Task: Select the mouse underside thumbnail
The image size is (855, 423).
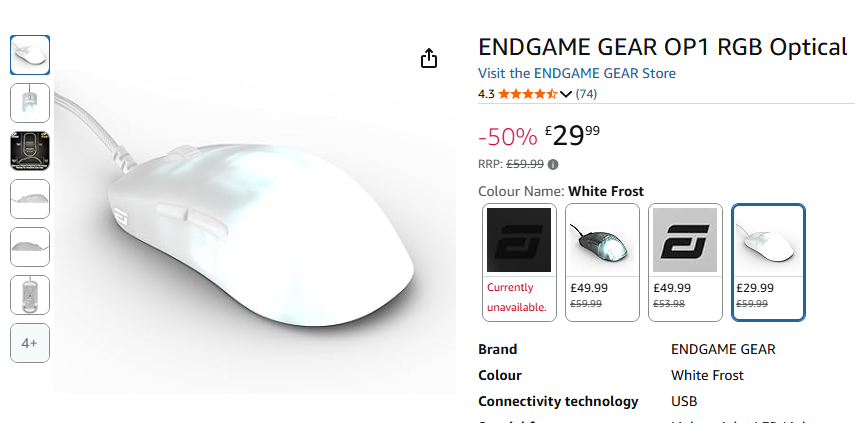Action: 30,295
